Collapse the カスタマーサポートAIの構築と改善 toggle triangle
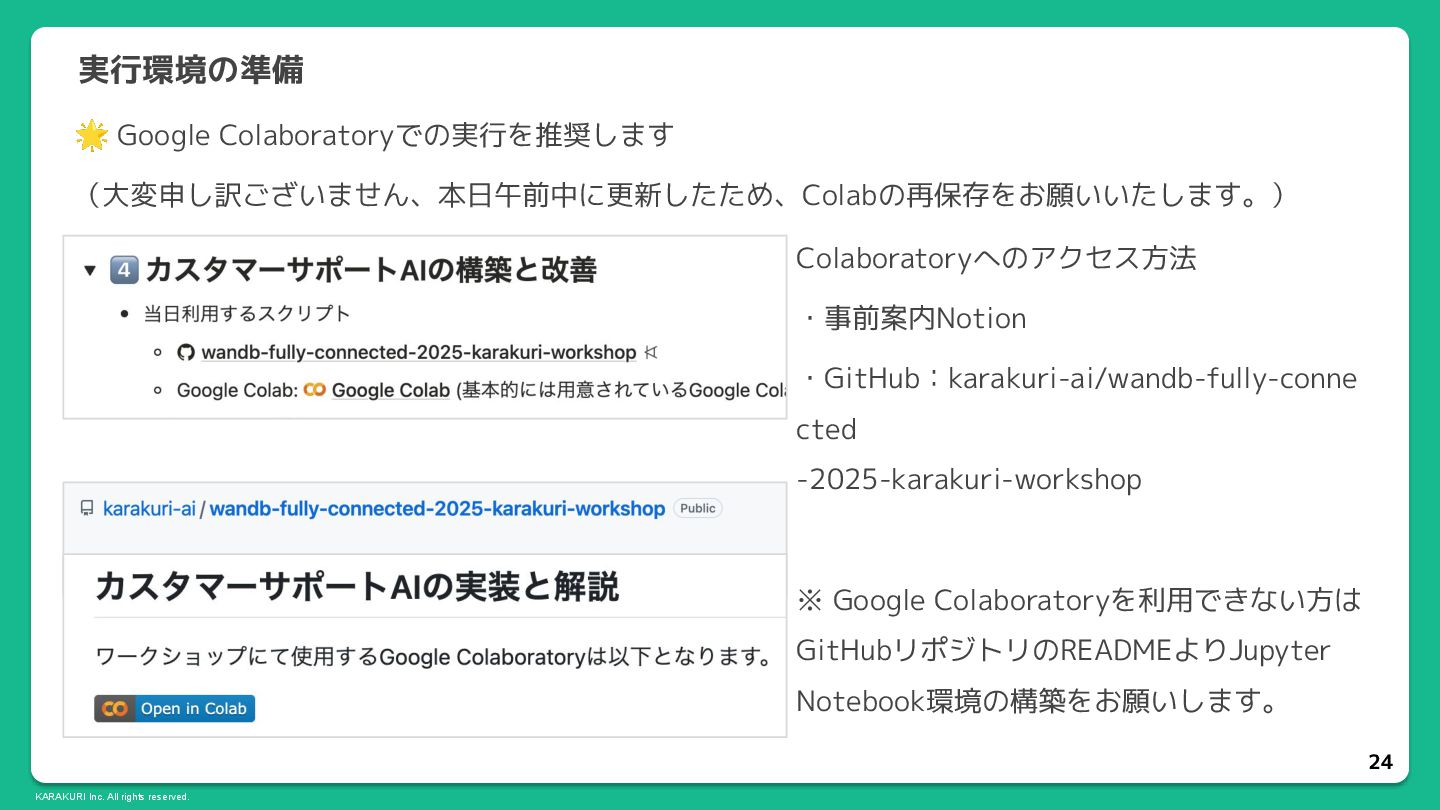Screen dimensions: 1440x810 [90, 270]
